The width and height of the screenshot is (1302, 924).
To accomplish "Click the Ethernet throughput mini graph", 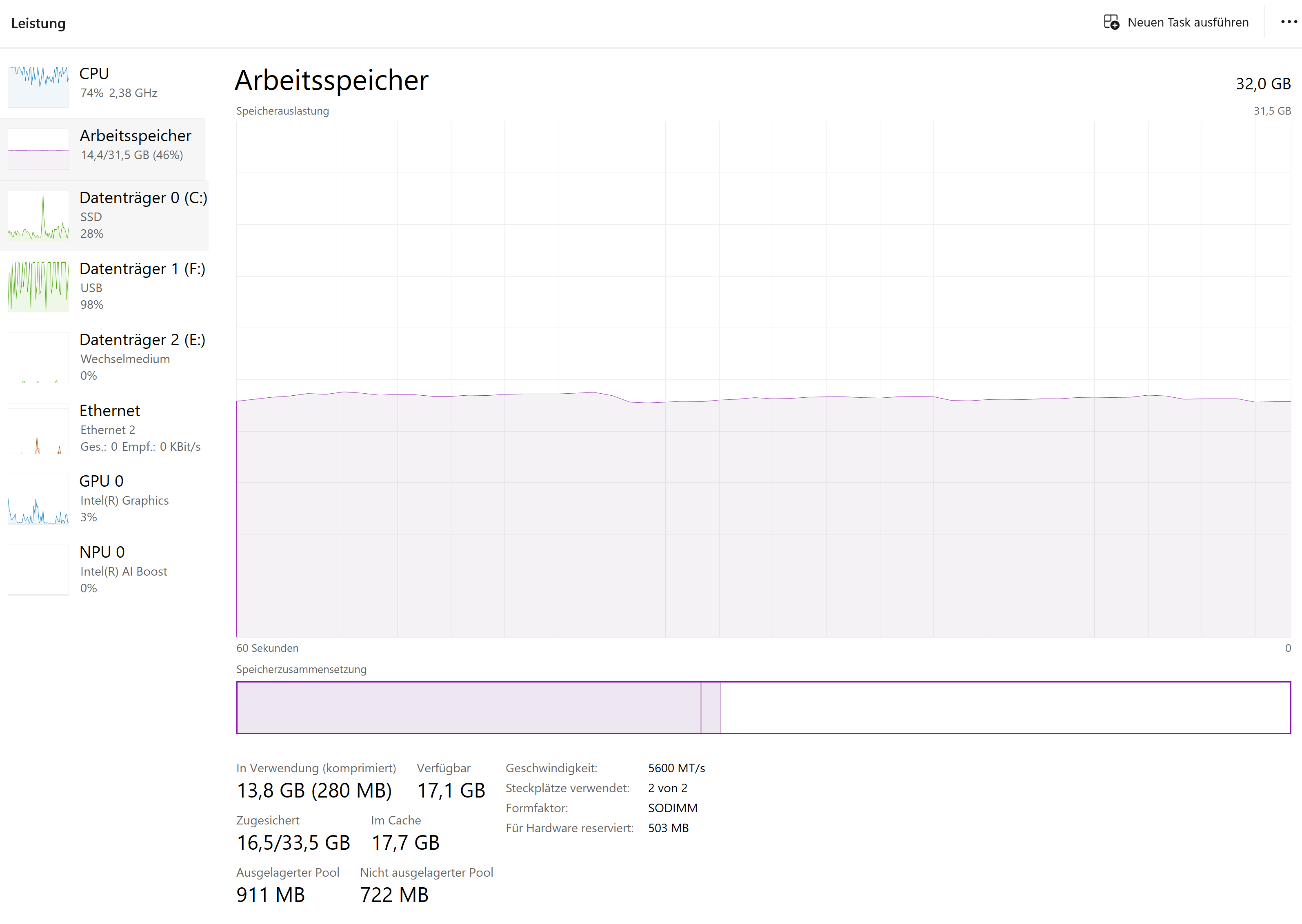I will [38, 428].
